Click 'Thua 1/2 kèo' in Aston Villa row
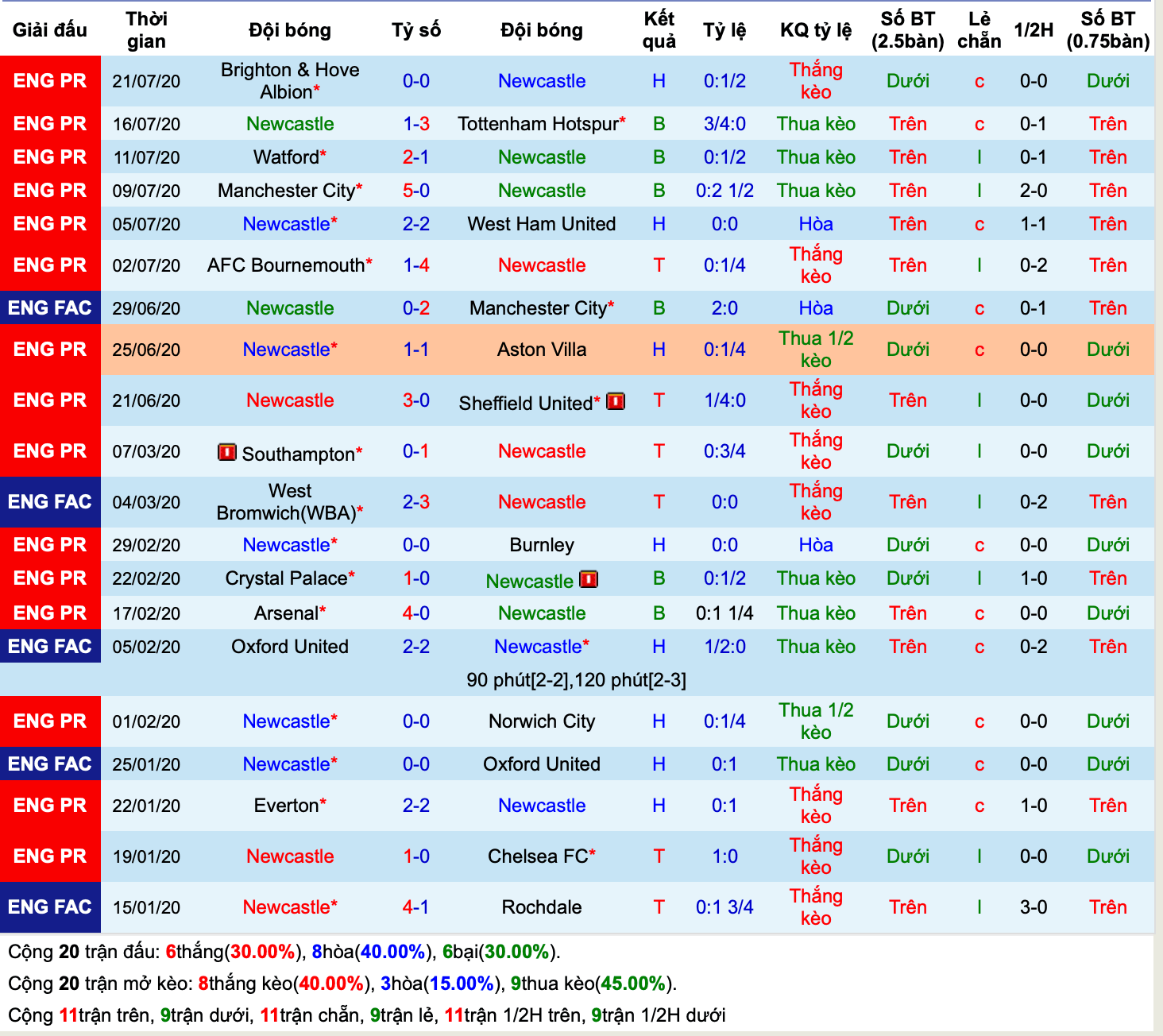Screen dimensions: 1163x1036 click(x=816, y=350)
